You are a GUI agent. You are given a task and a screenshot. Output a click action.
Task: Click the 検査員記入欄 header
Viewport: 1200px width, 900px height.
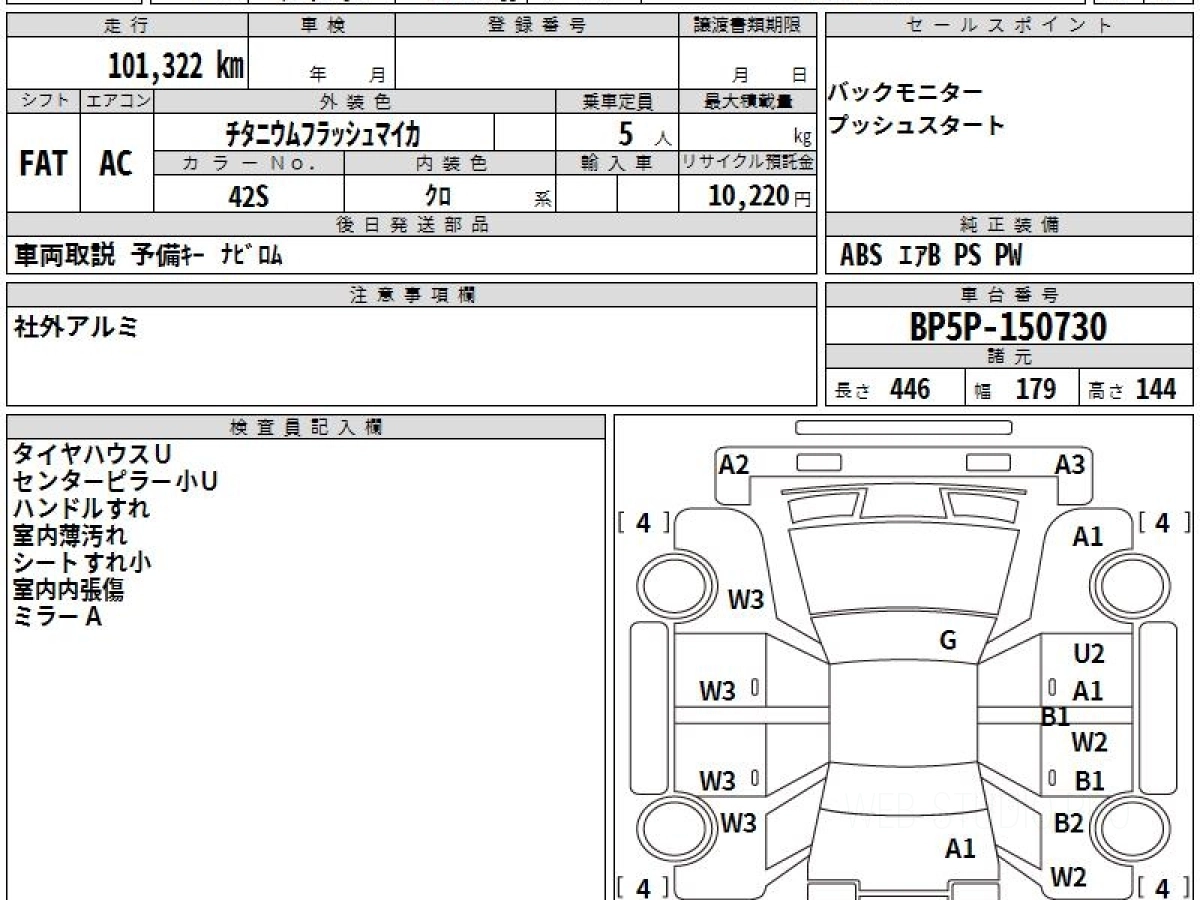tap(306, 427)
